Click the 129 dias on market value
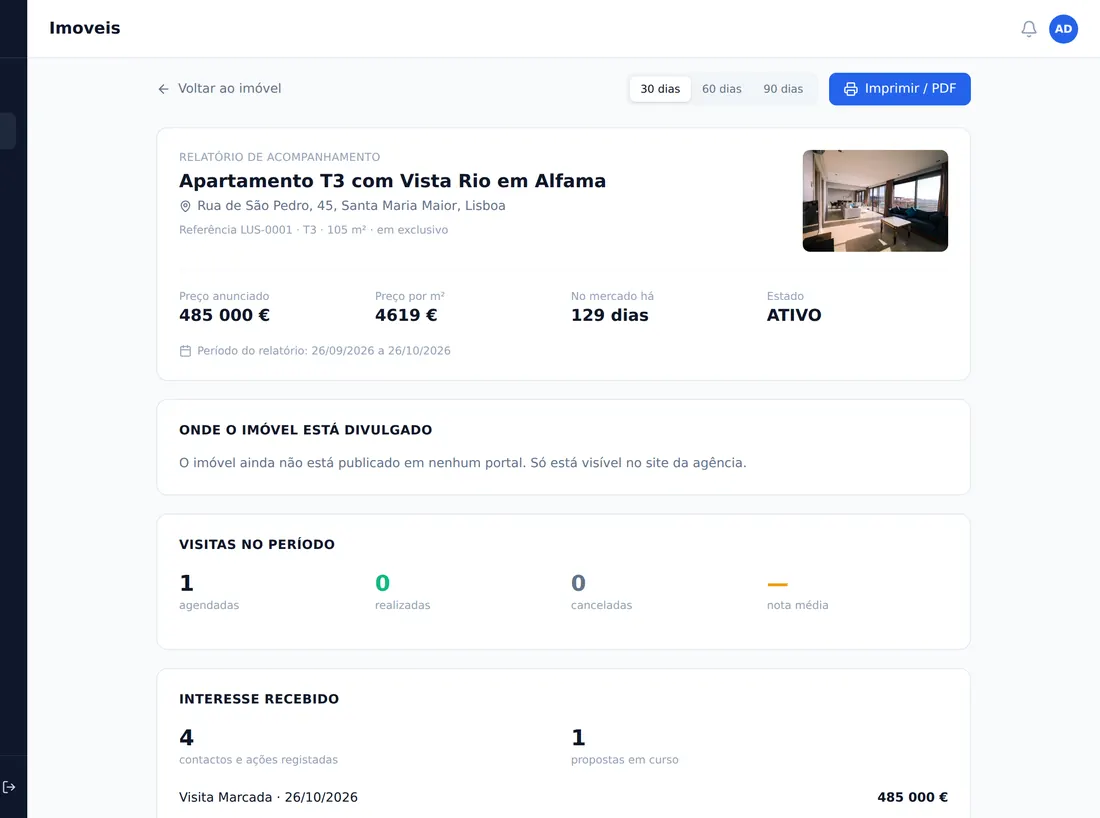Viewport: 1100px width, 818px height. (610, 315)
